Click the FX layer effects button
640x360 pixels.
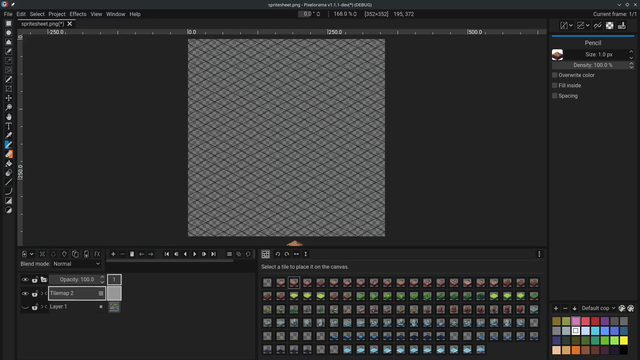pyautogui.click(x=97, y=254)
